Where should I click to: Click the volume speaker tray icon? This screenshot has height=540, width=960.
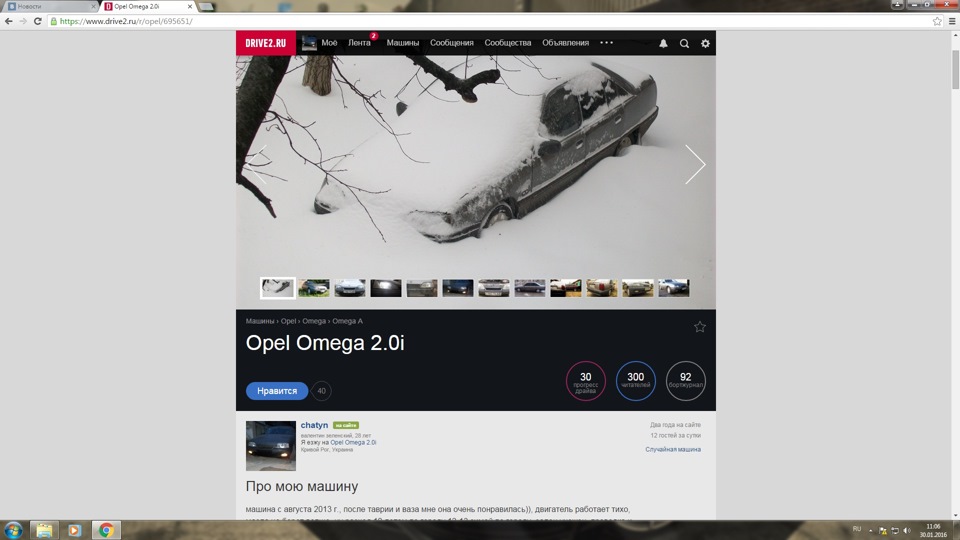tap(907, 531)
